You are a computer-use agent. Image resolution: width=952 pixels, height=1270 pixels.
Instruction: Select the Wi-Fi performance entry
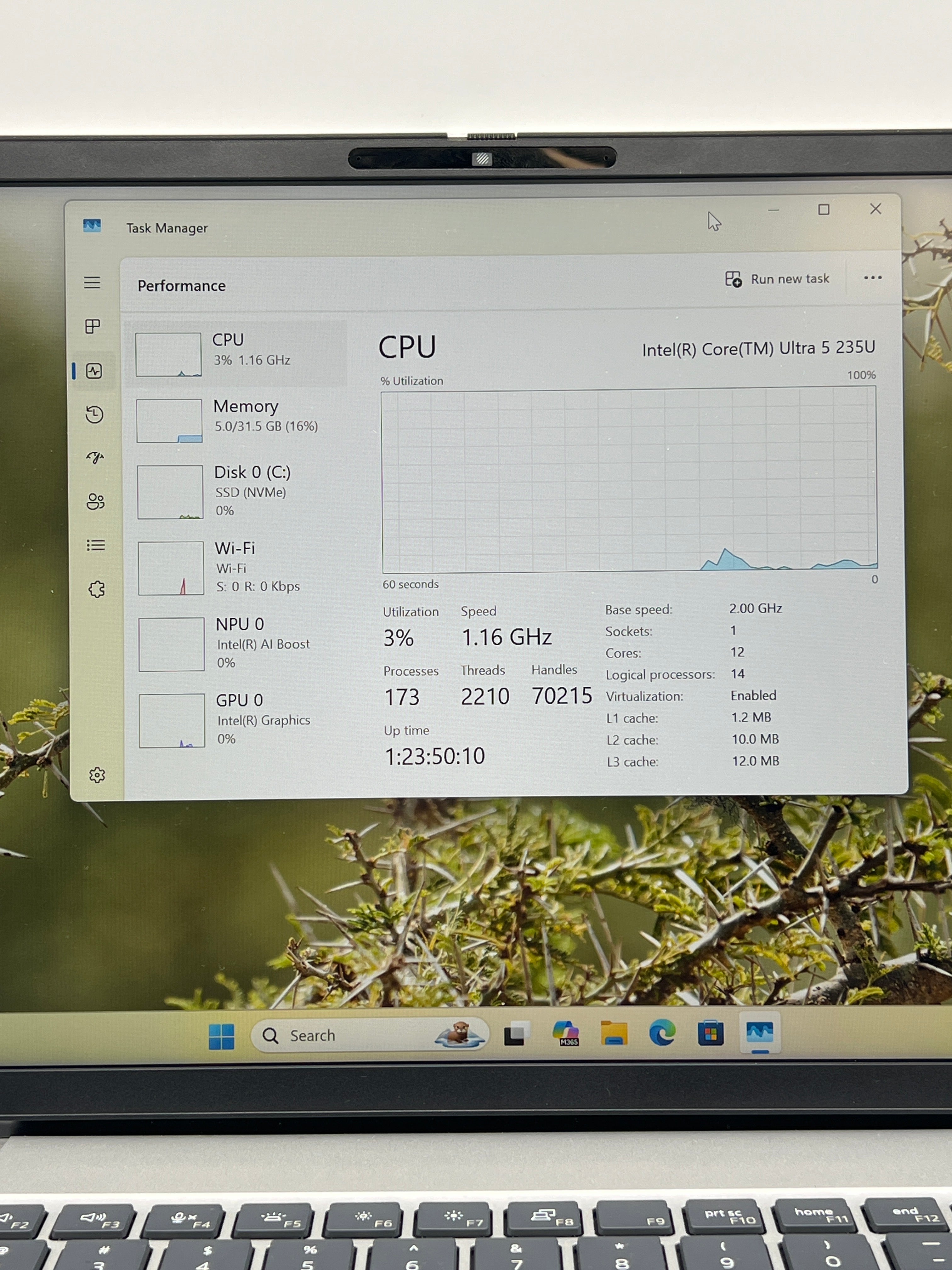236,567
